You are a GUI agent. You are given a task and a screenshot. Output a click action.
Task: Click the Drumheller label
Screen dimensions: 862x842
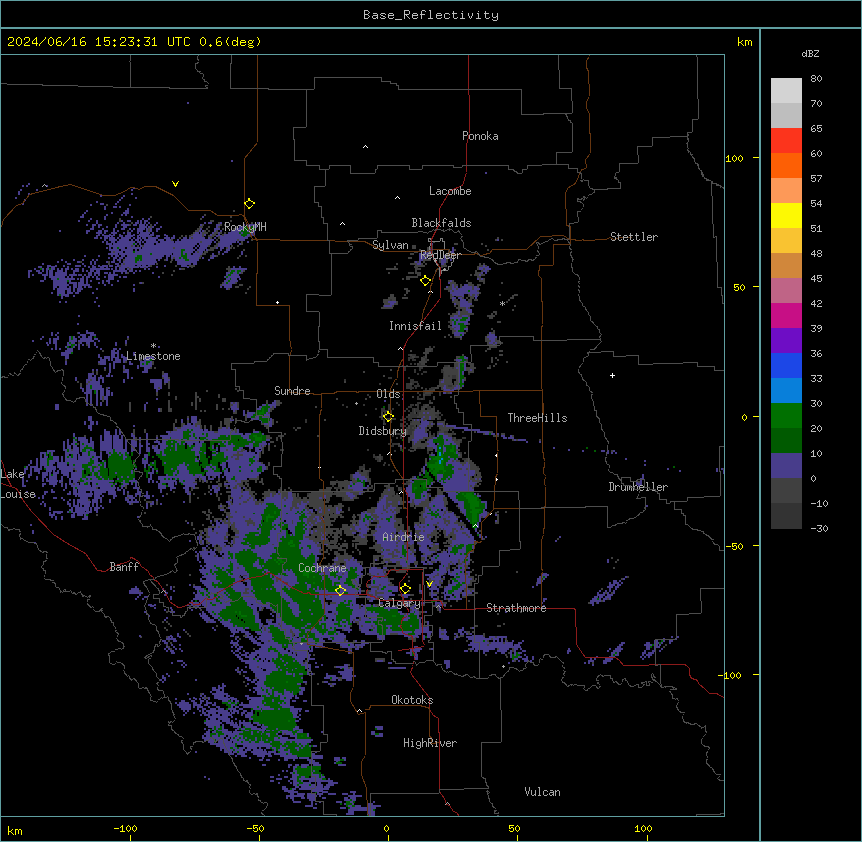pyautogui.click(x=638, y=487)
